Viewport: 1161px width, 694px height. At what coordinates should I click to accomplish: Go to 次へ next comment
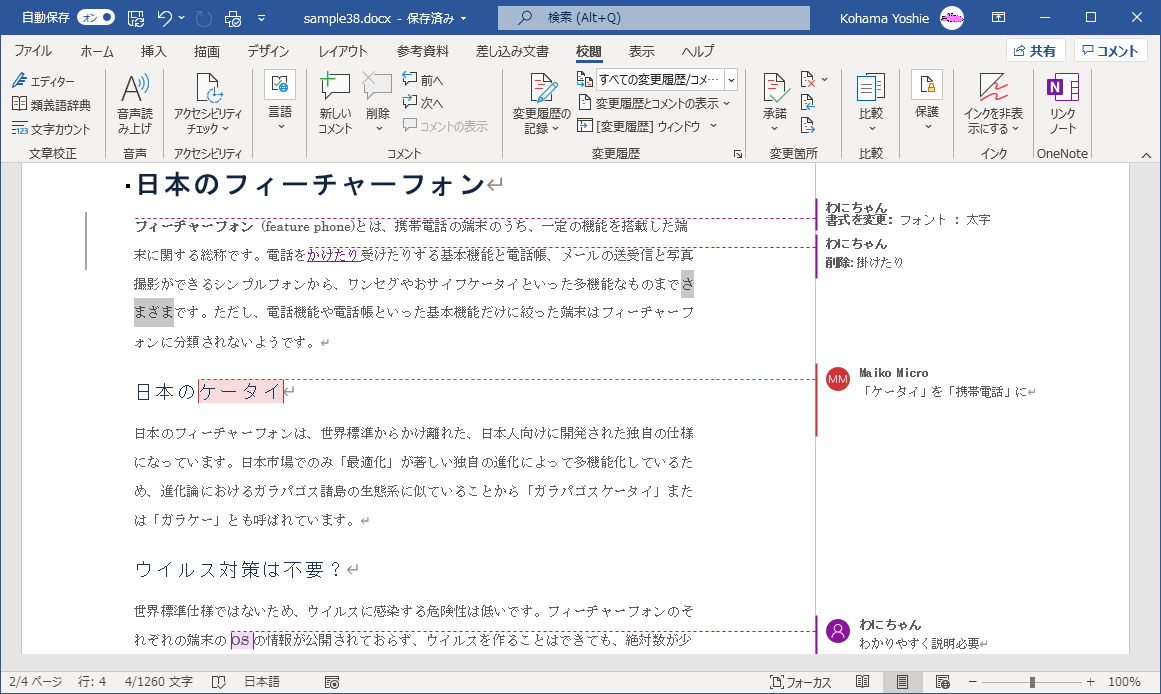point(423,103)
